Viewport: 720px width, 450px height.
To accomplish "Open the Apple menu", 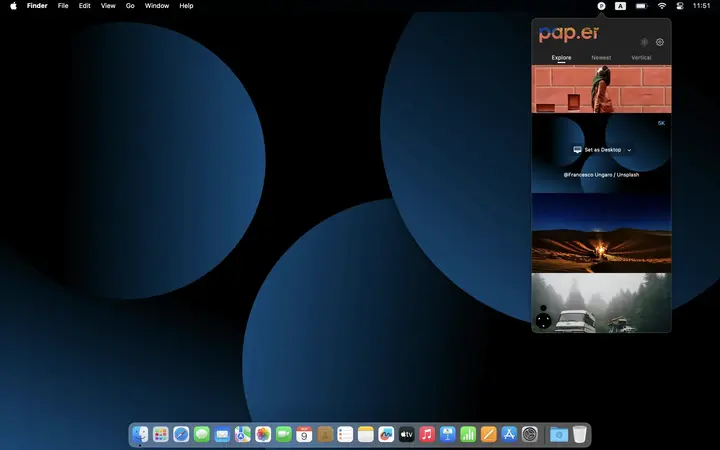I will 14,6.
